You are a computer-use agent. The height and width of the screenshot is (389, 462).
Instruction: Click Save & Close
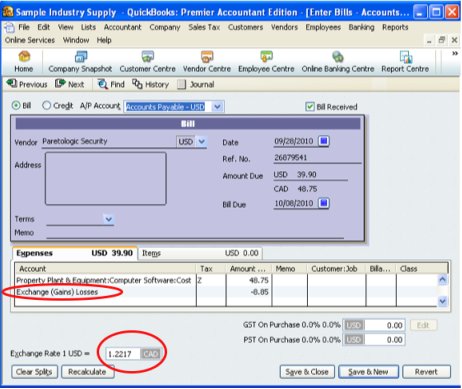(x=307, y=372)
